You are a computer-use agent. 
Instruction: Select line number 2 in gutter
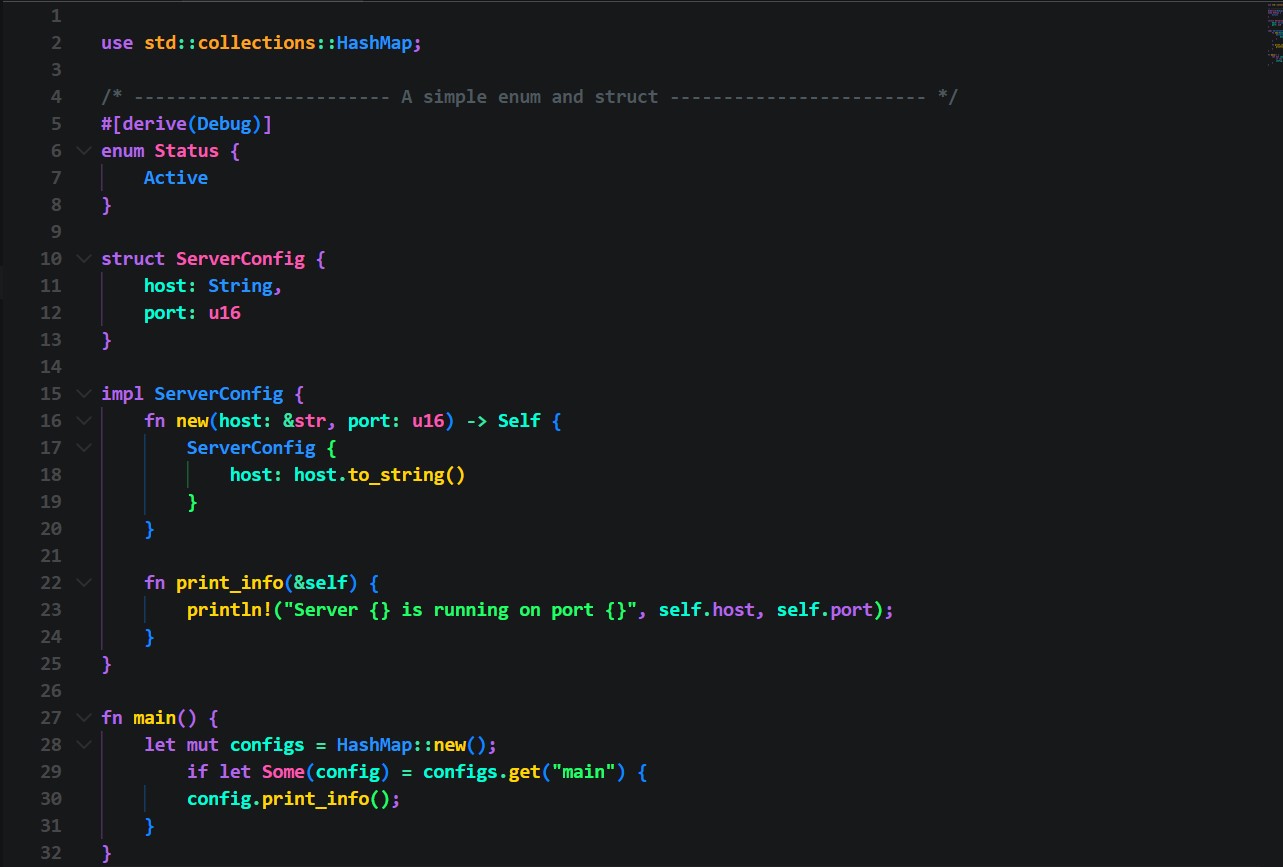coord(55,43)
